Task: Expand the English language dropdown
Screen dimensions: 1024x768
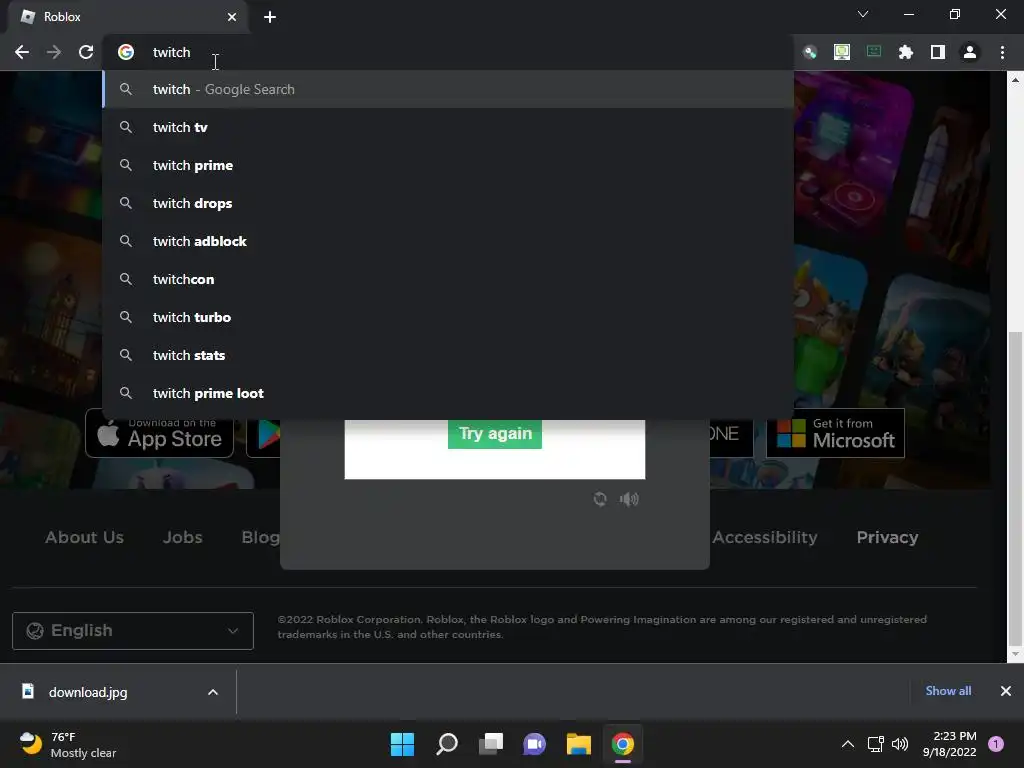Action: 133,631
